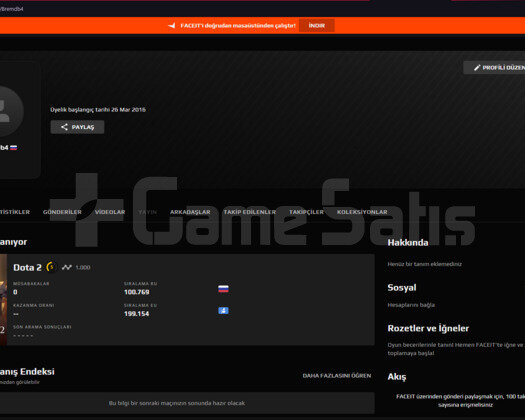Image resolution: width=525 pixels, height=420 pixels.
Task: Click the EU region flag icon
Action: click(x=223, y=310)
